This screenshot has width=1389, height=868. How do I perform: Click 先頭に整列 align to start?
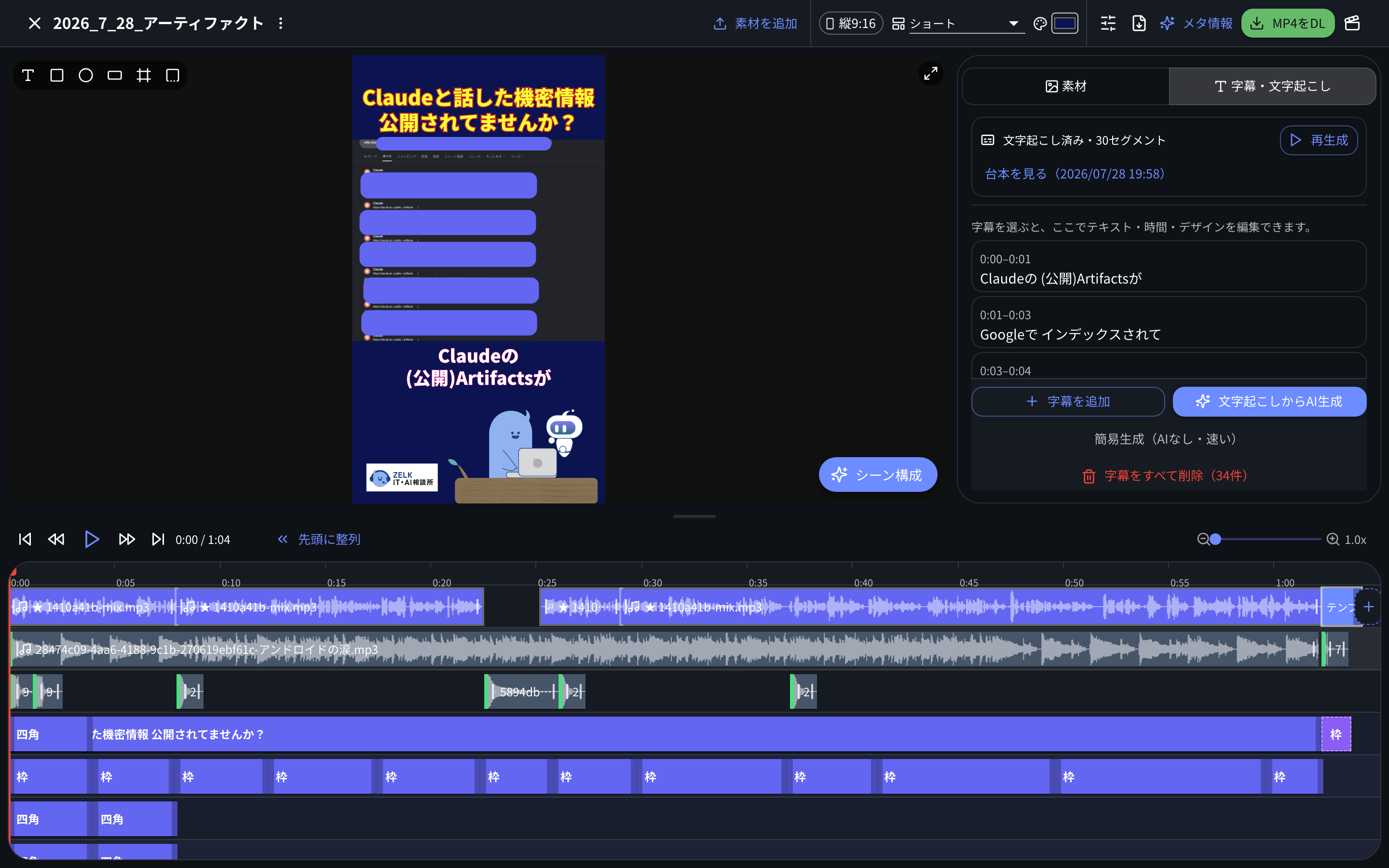tap(319, 540)
